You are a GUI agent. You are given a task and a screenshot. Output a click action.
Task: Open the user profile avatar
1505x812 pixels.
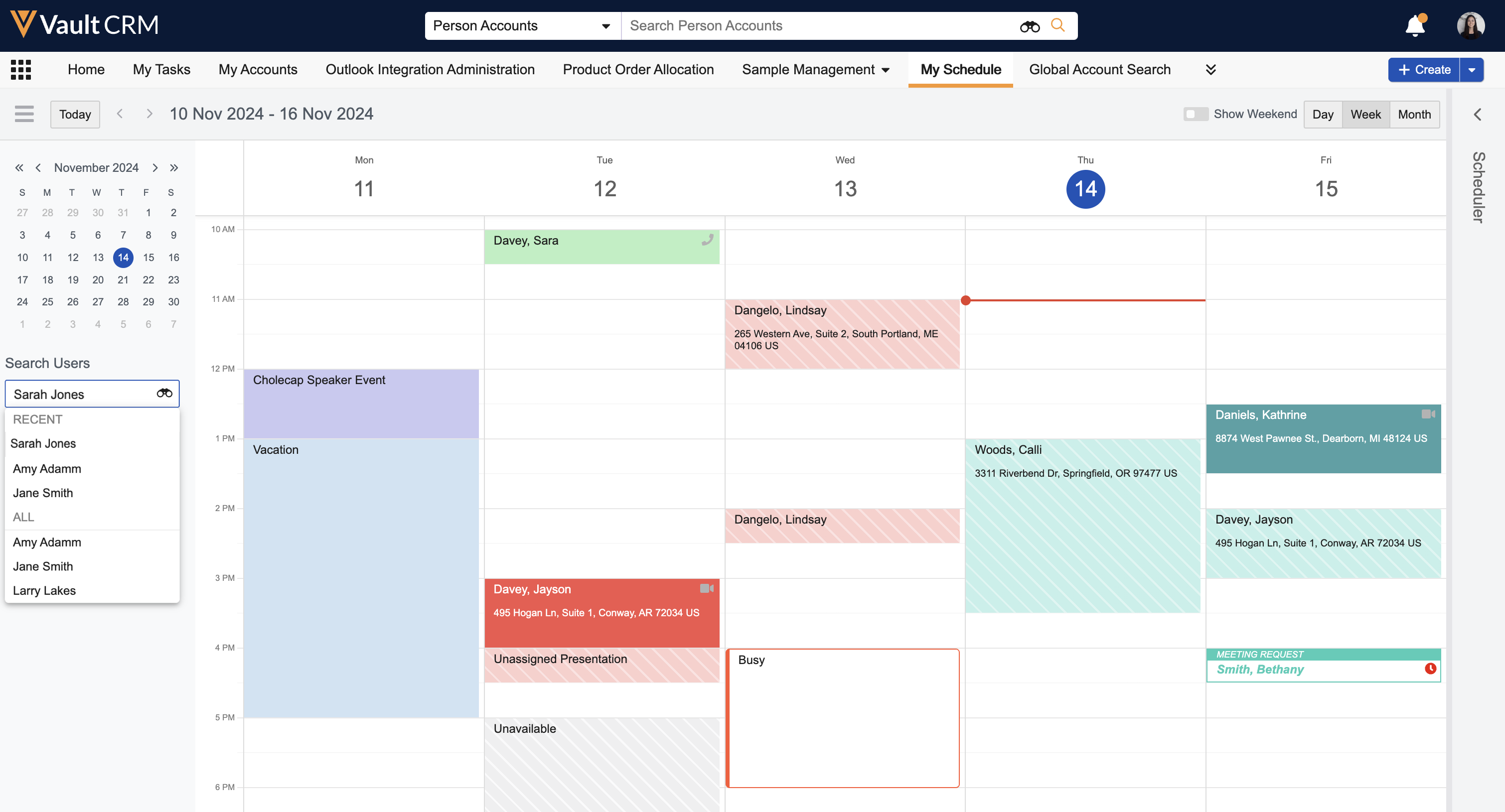click(1470, 26)
